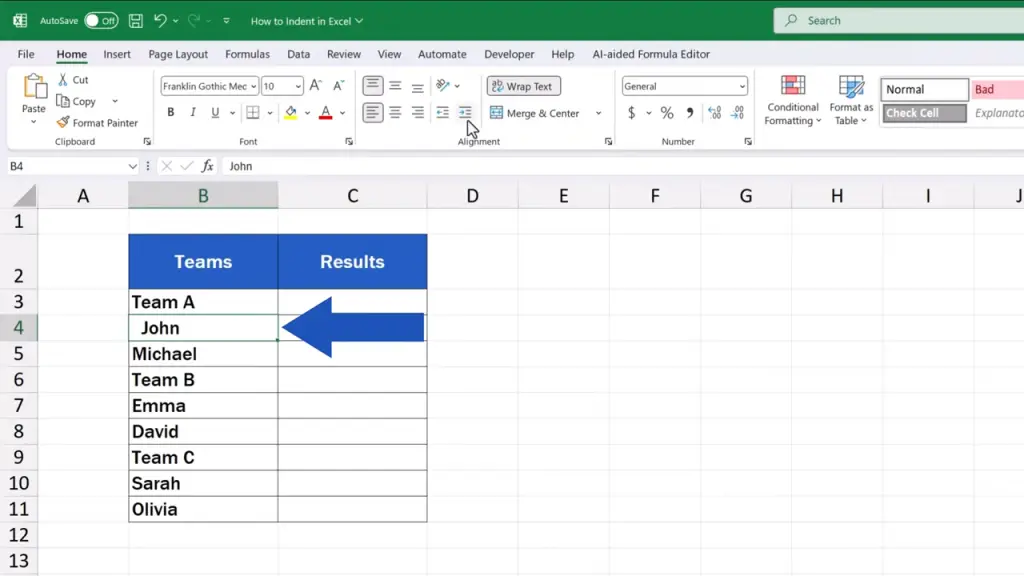Open the Merge & Center dropdown arrow
Viewport: 1024px width, 576px height.
tap(599, 113)
